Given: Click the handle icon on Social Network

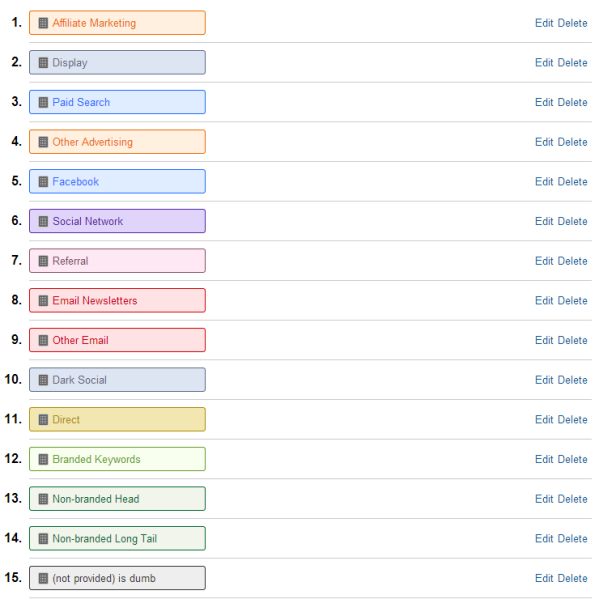Looking at the screenshot, I should 43,221.
